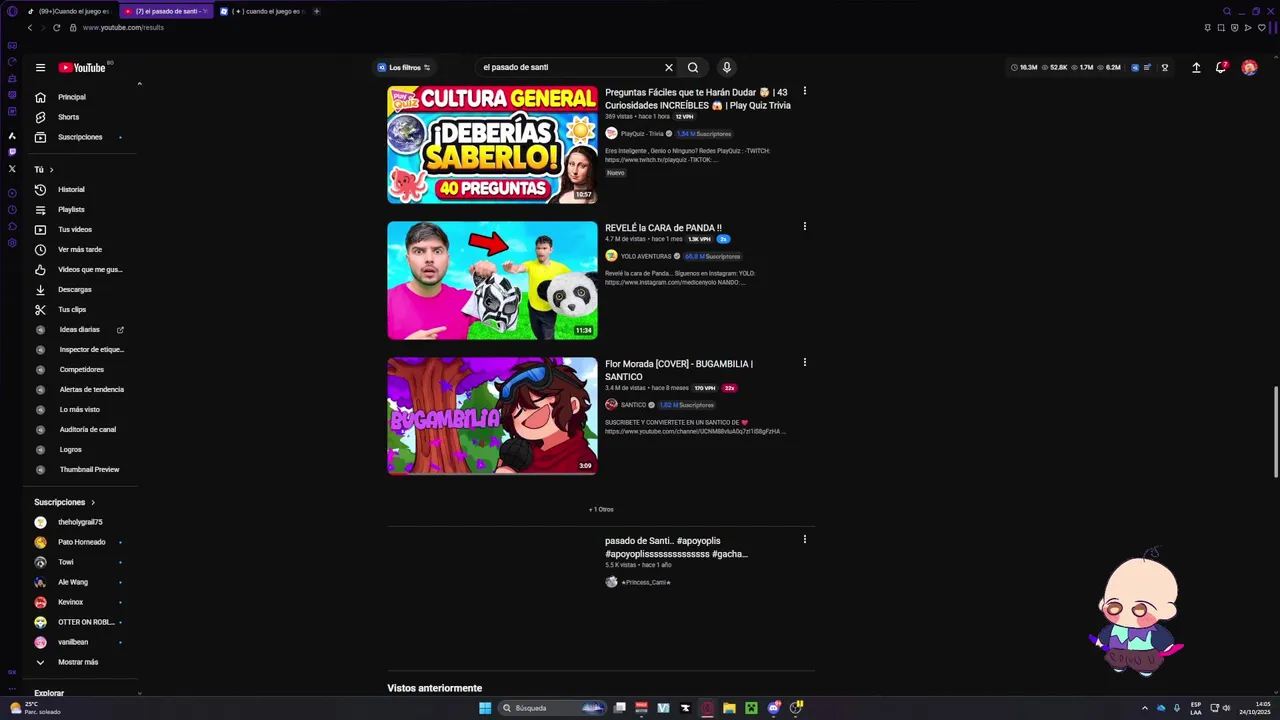The image size is (1280, 720).
Task: Switch to TikTok 'Cuando el juego es' tab
Action: pos(68,11)
